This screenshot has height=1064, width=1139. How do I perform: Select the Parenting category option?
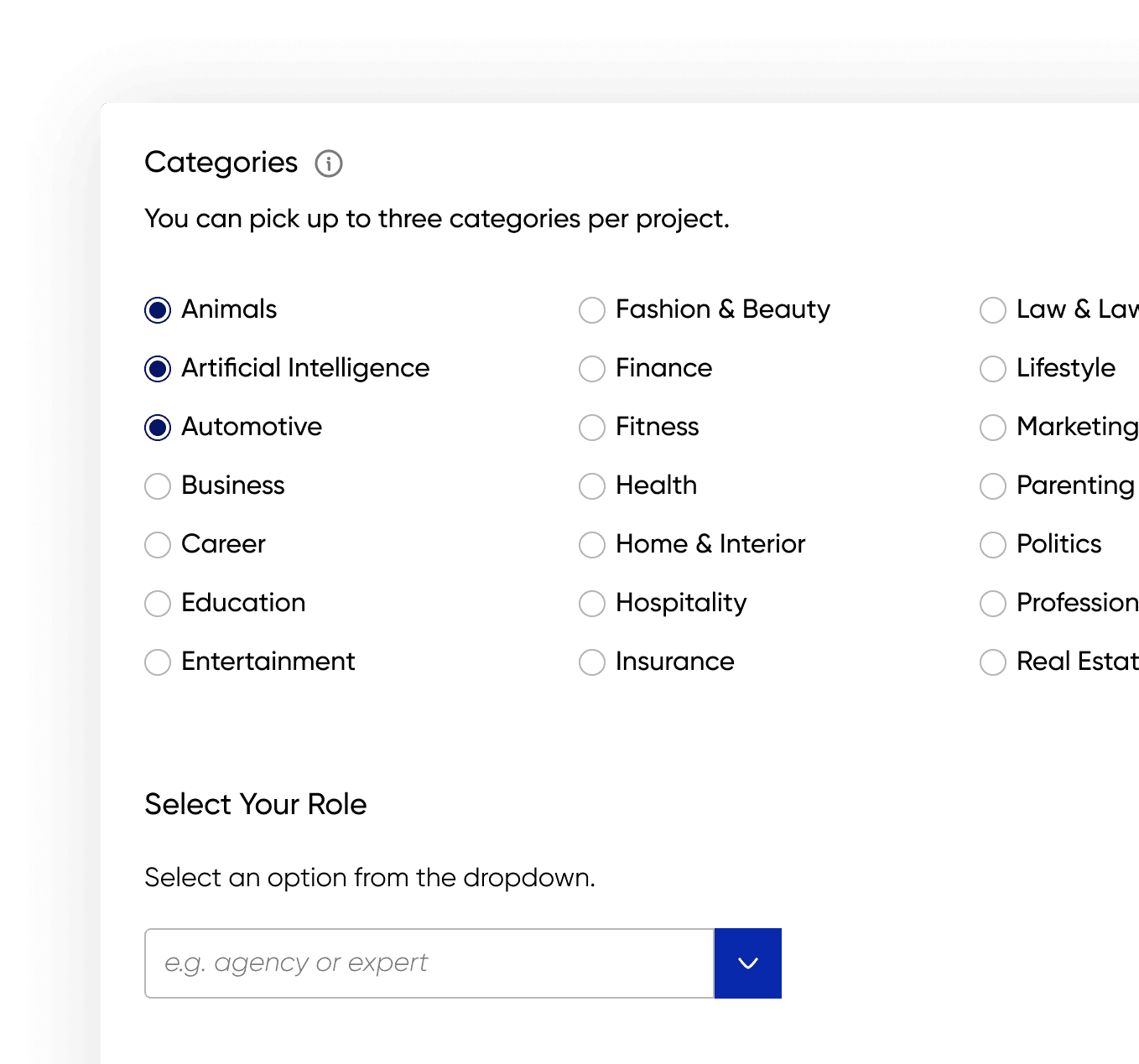993,486
